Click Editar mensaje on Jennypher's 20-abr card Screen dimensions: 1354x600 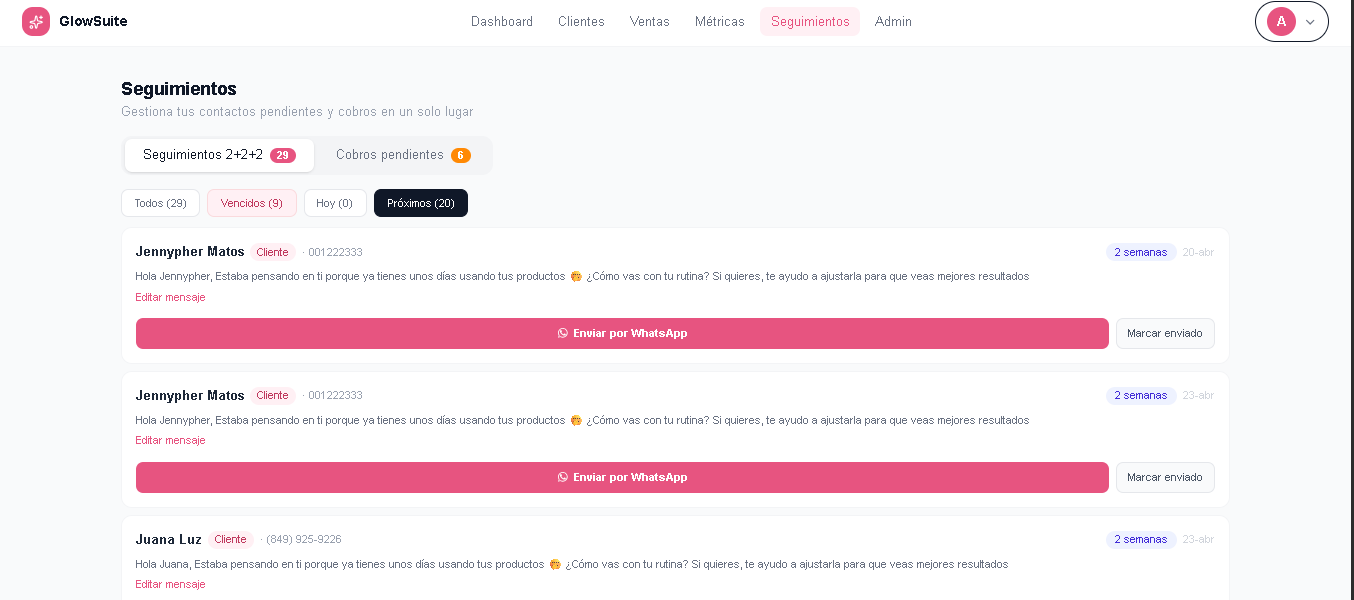[x=170, y=297]
